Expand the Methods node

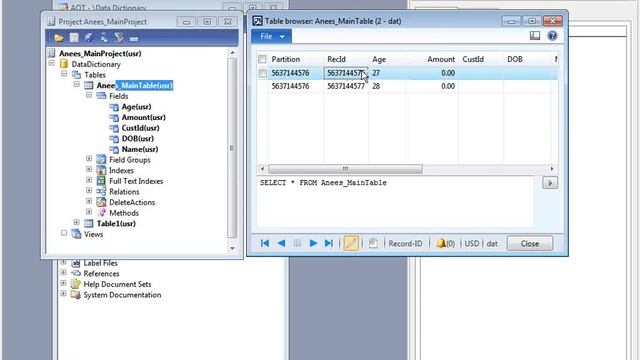click(x=89, y=212)
